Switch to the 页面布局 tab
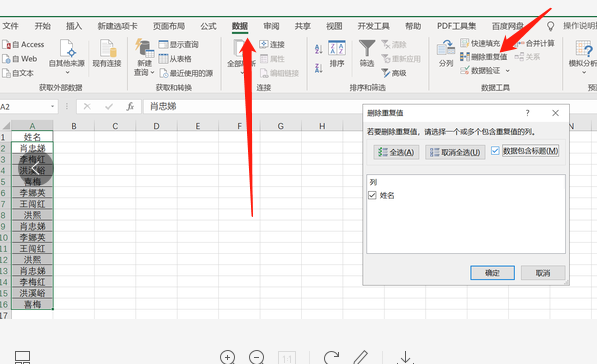 pos(169,26)
